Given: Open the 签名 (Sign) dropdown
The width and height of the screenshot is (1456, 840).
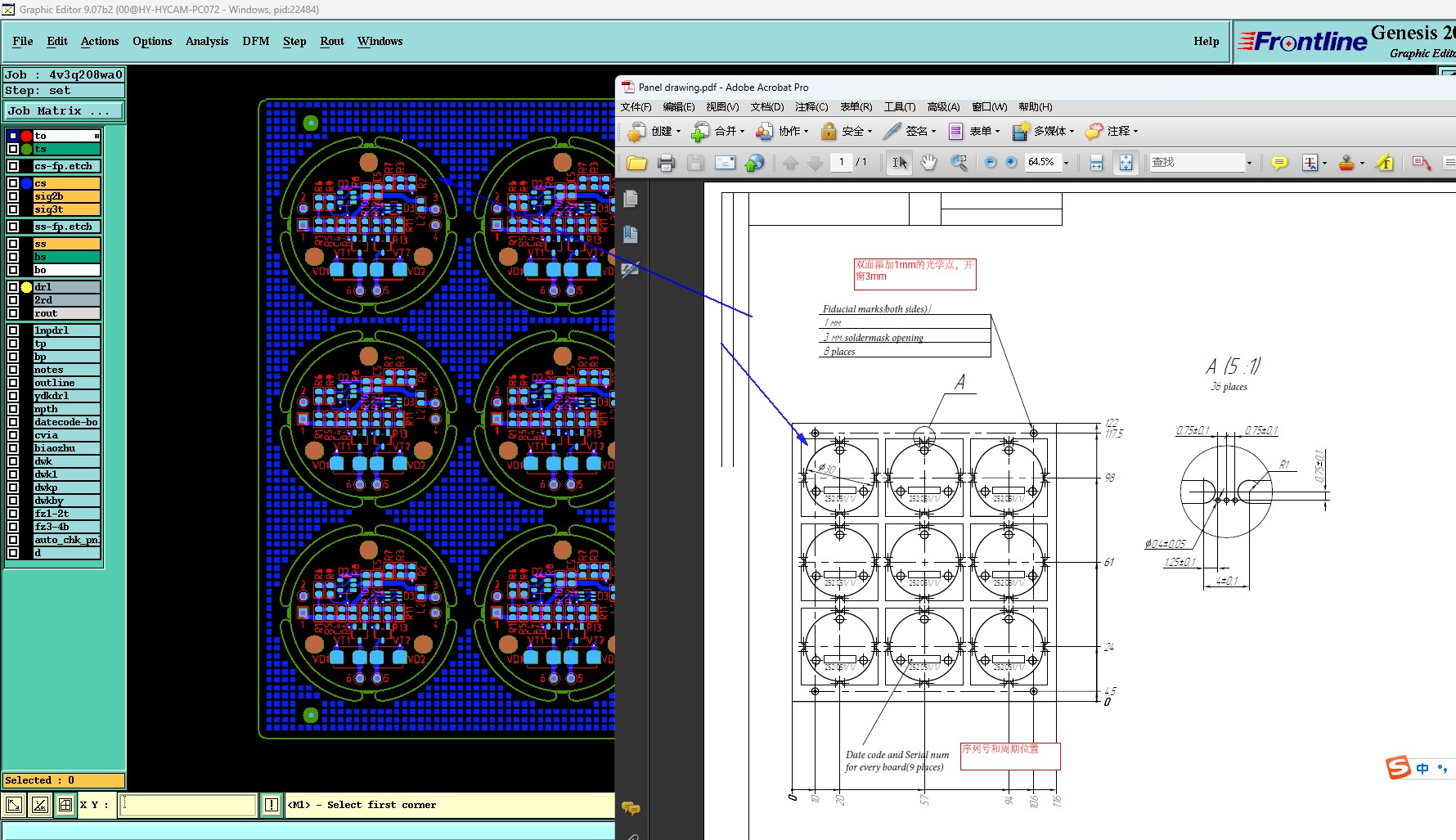Looking at the screenshot, I should pyautogui.click(x=910, y=131).
